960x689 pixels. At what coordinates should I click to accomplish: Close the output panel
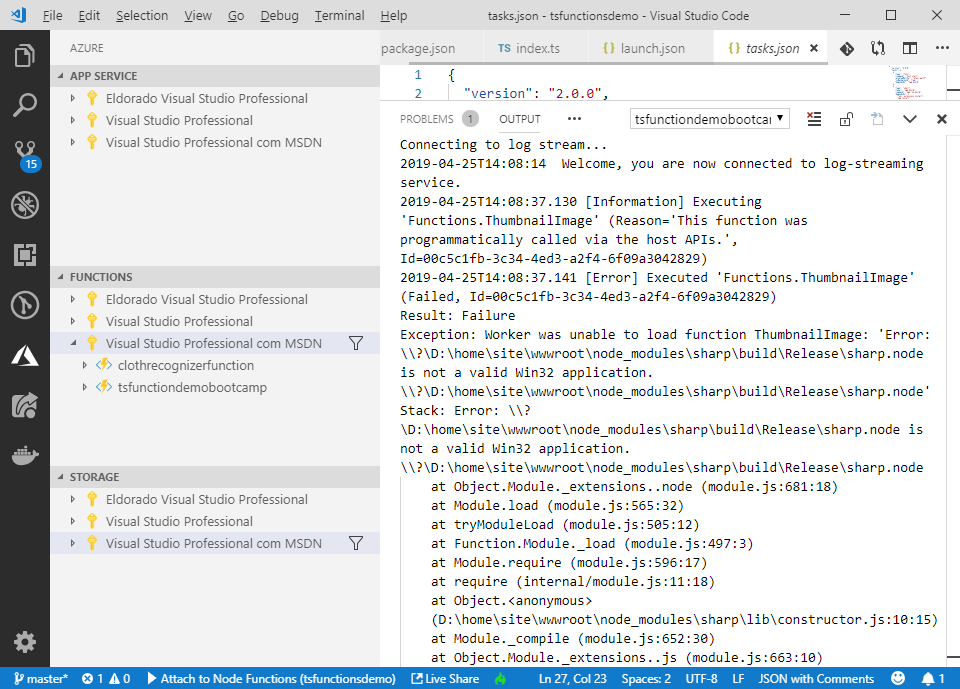point(942,119)
